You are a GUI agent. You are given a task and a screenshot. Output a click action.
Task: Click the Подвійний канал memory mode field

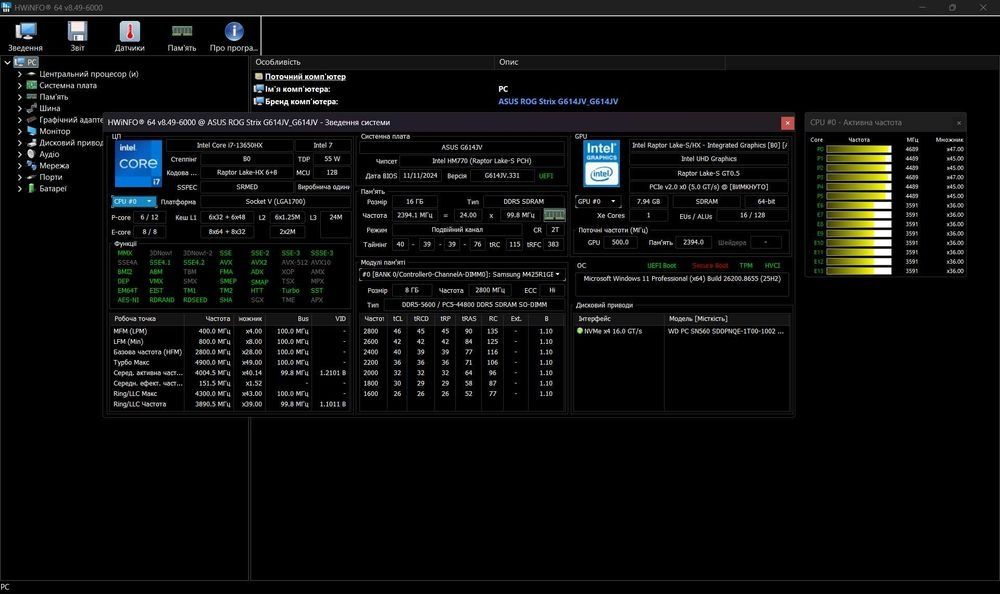(457, 230)
